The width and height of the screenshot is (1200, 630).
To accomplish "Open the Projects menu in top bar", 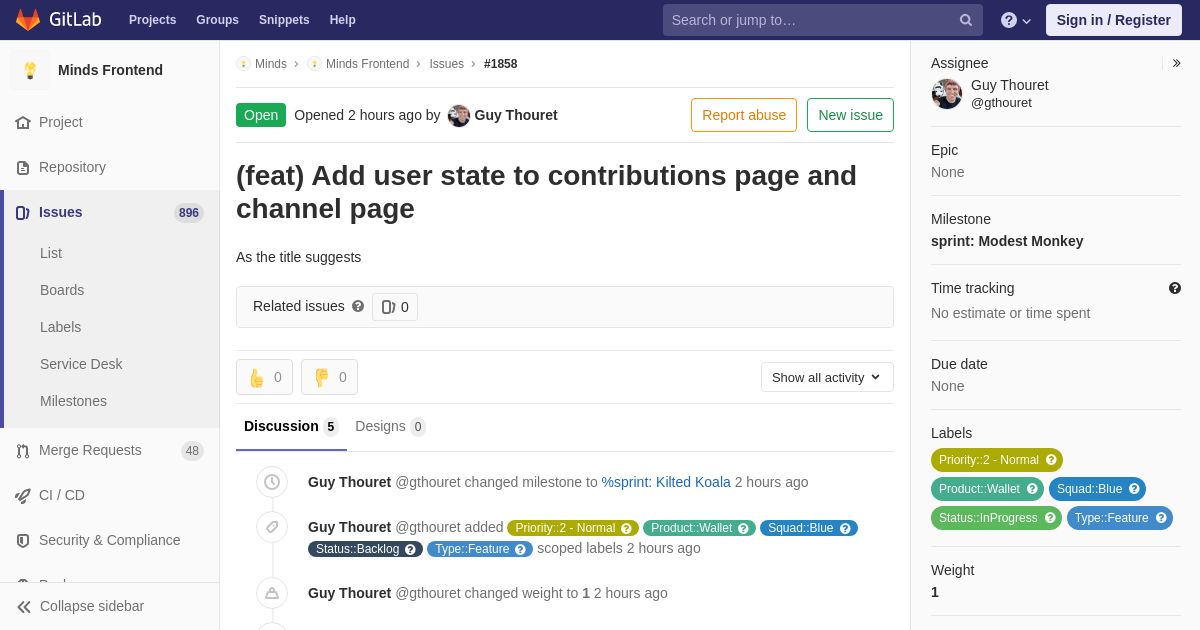I will pyautogui.click(x=152, y=20).
